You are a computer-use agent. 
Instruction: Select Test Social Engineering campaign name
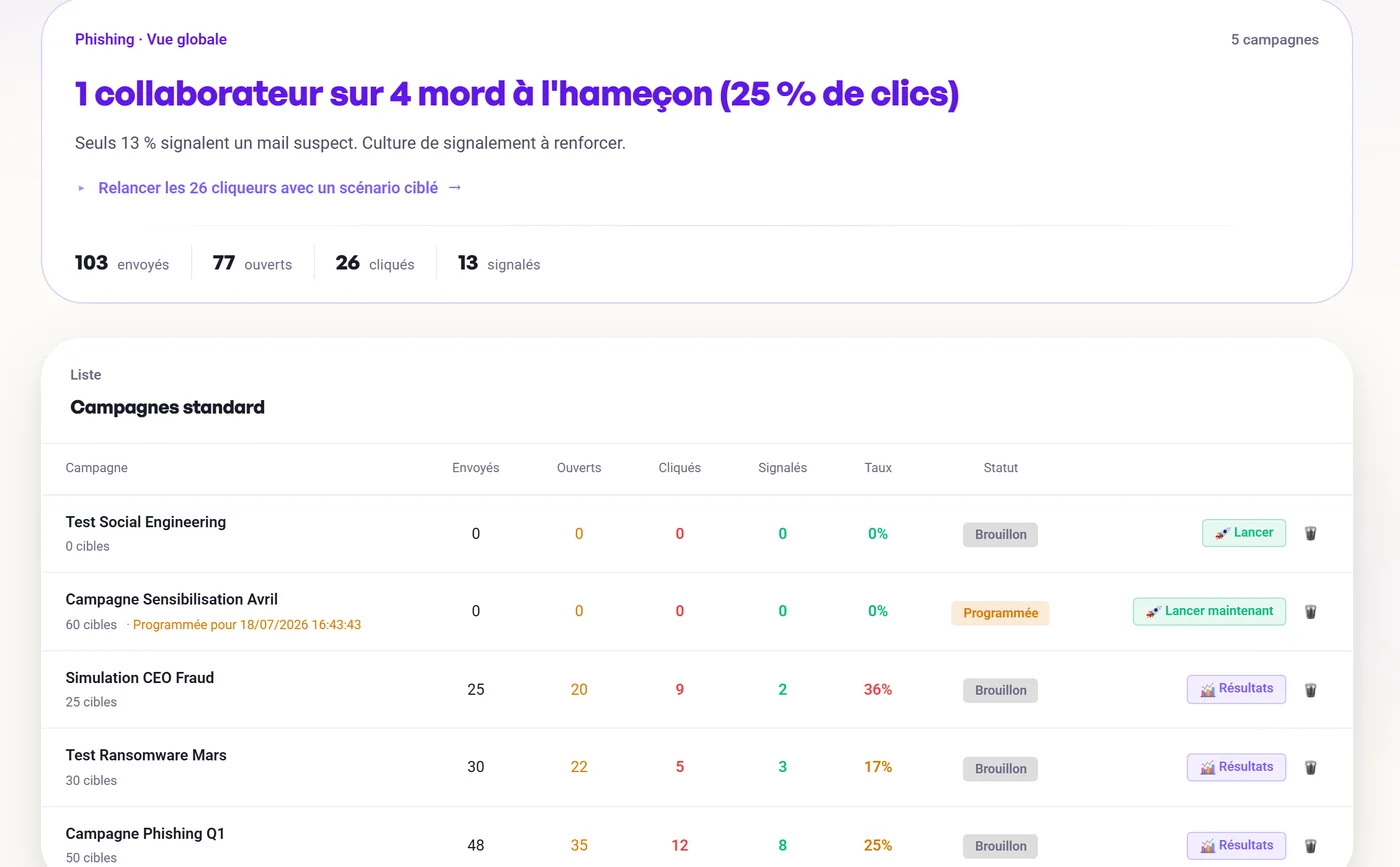[146, 522]
